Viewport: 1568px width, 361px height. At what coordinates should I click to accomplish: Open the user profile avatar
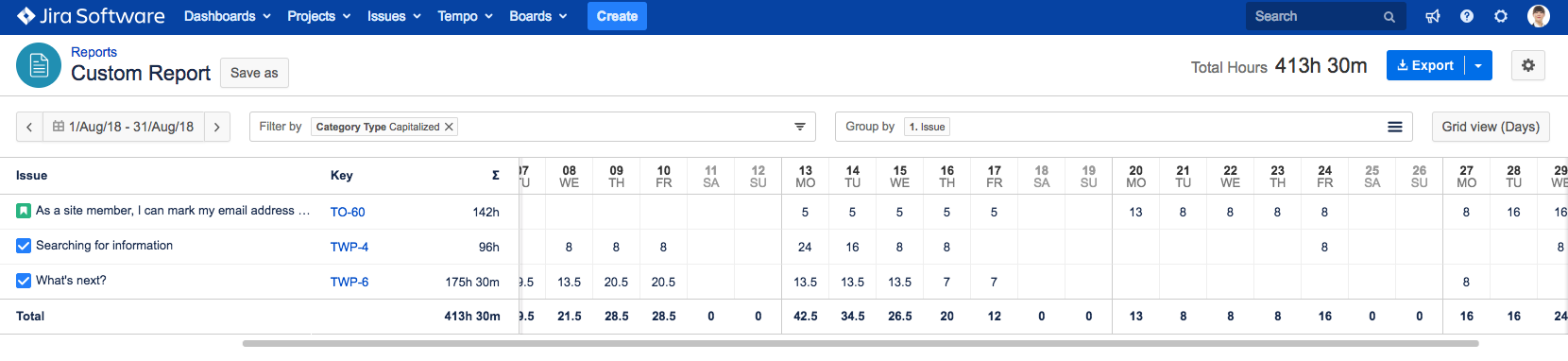[x=1539, y=16]
